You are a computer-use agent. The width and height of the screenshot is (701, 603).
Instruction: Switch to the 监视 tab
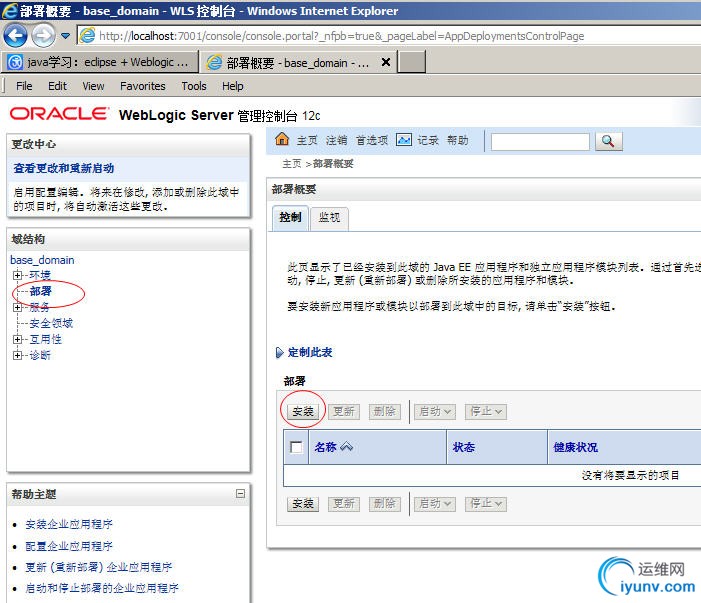point(329,219)
